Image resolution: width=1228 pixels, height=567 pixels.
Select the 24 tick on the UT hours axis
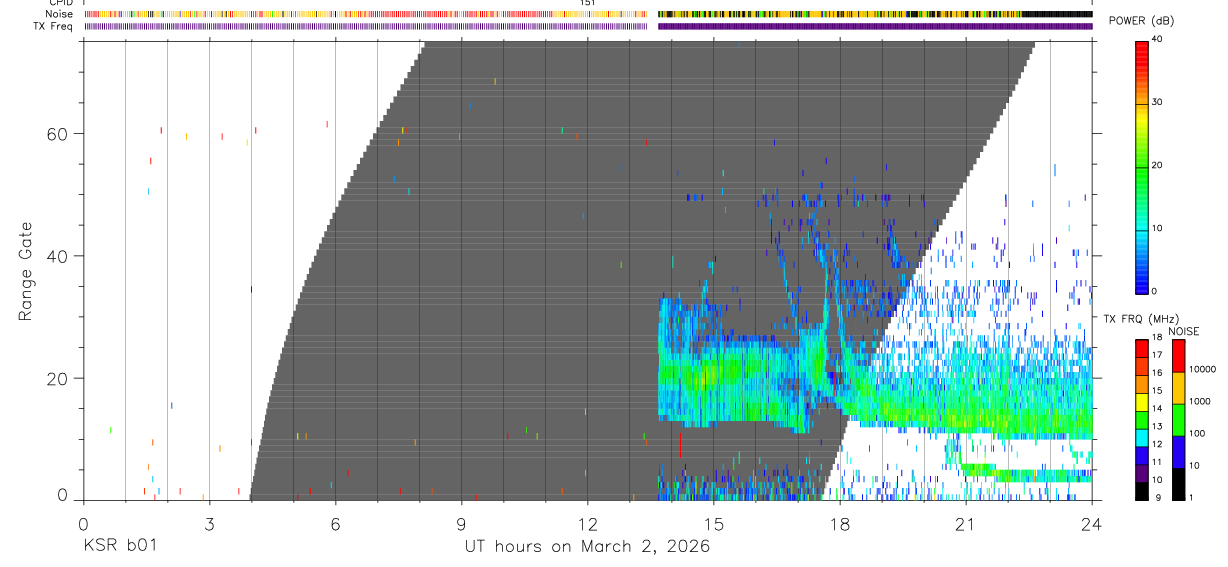pyautogui.click(x=1092, y=522)
